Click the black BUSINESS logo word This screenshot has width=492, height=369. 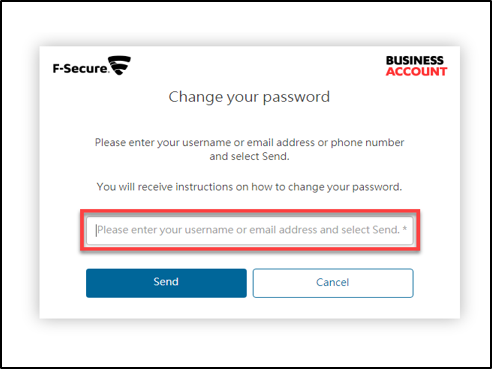click(415, 60)
